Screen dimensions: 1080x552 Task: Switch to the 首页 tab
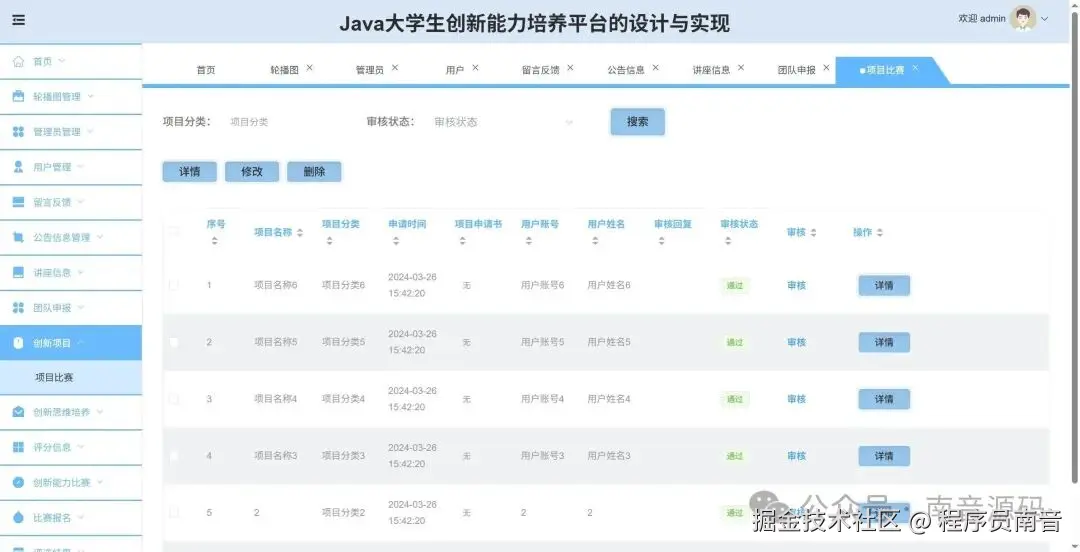click(x=206, y=70)
